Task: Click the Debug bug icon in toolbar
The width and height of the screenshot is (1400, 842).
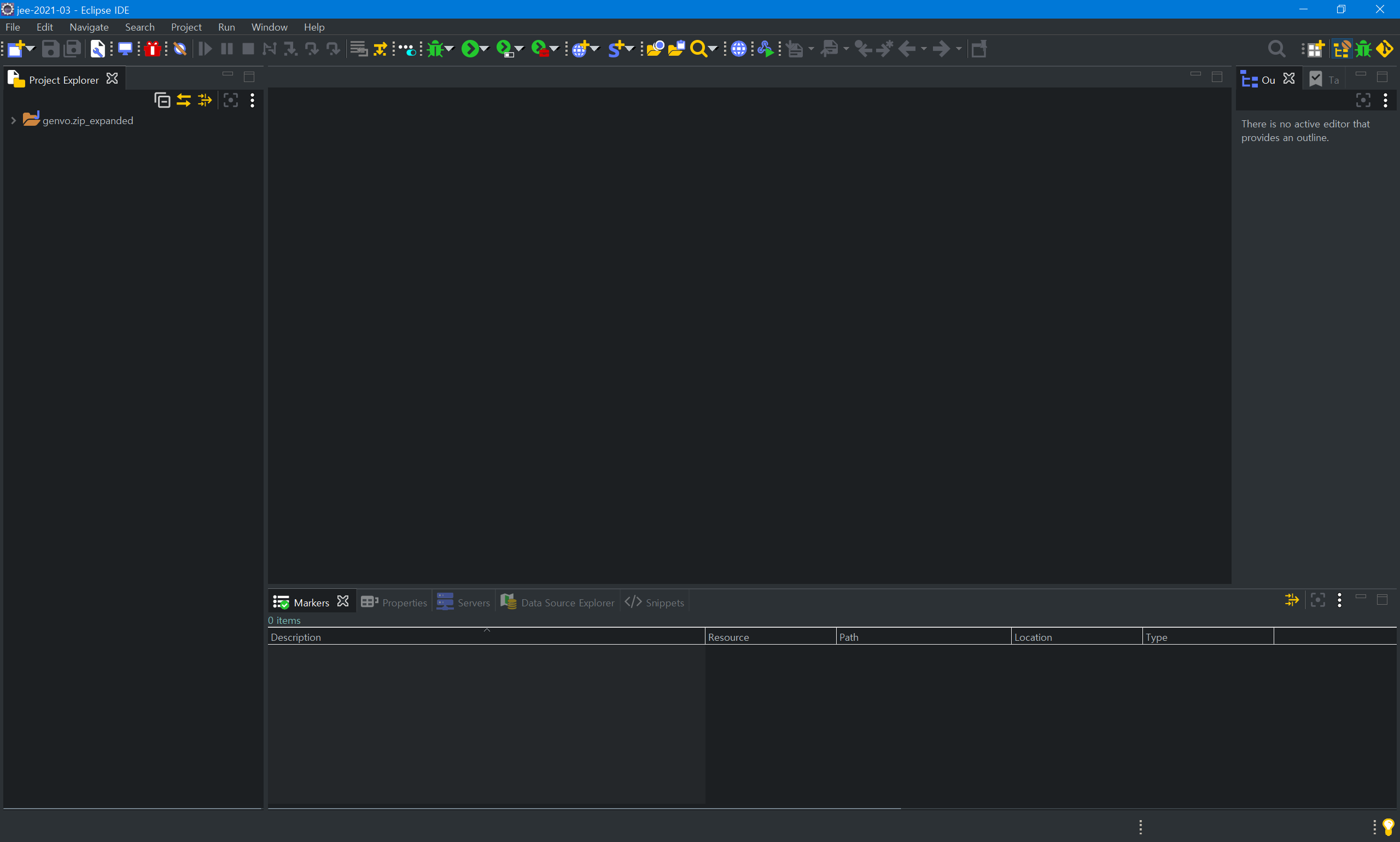Action: coord(435,49)
